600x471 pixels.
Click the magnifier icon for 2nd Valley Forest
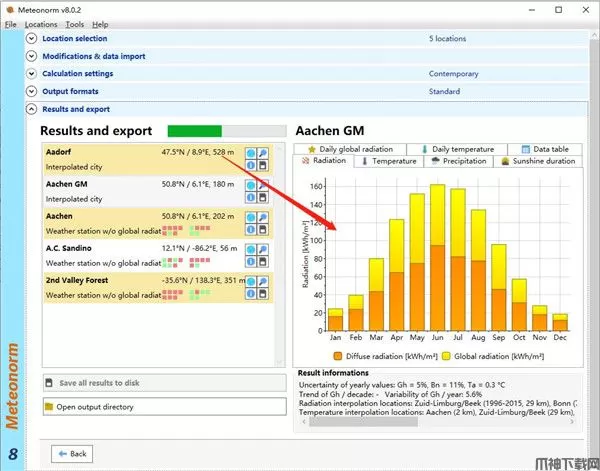coord(263,281)
